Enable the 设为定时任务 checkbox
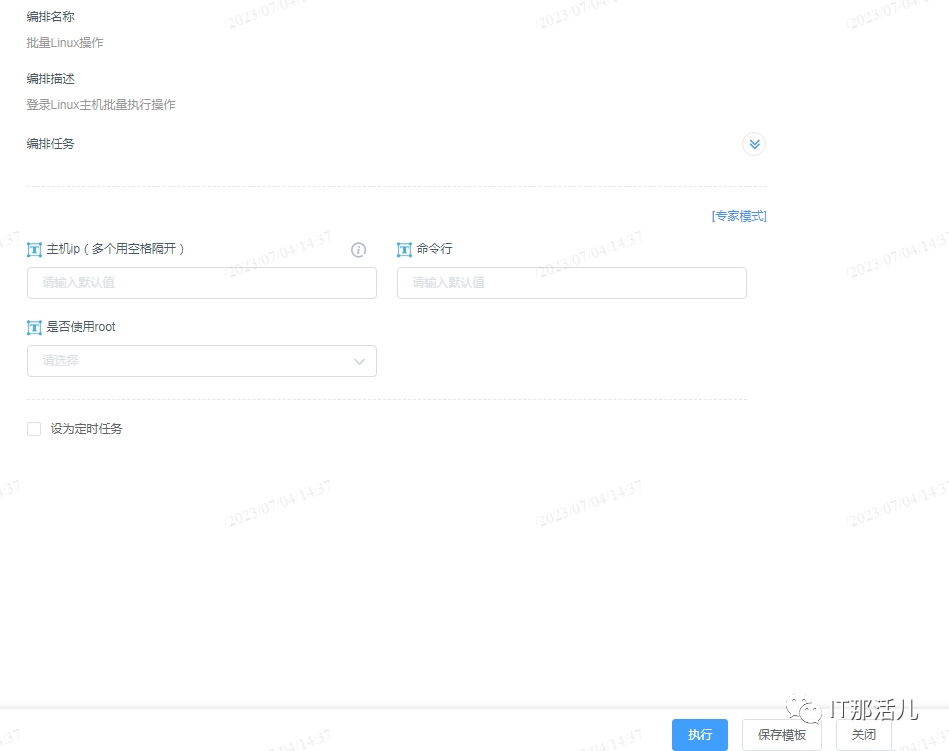The width and height of the screenshot is (949, 751). 34,429
